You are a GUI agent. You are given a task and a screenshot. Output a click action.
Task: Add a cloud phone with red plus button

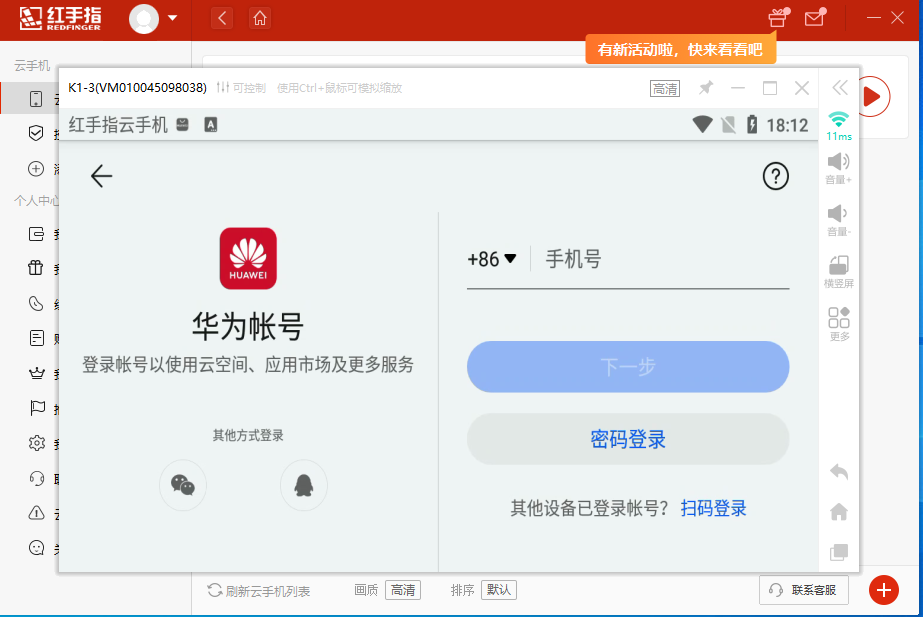click(x=884, y=590)
